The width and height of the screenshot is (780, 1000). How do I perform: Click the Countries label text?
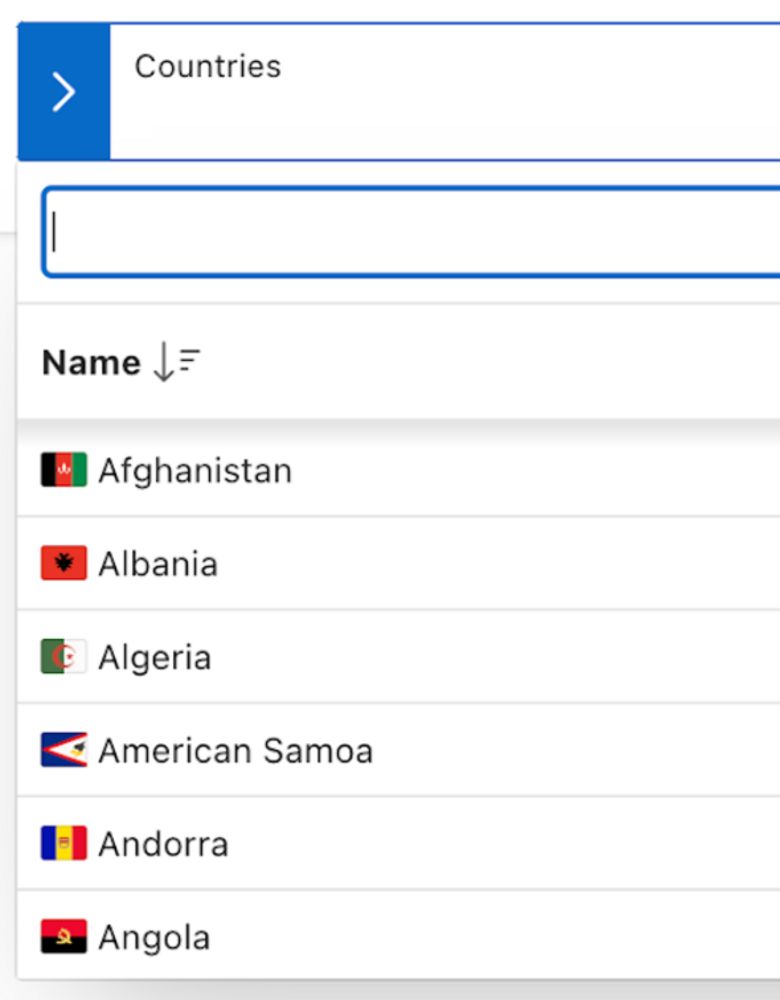tap(208, 66)
